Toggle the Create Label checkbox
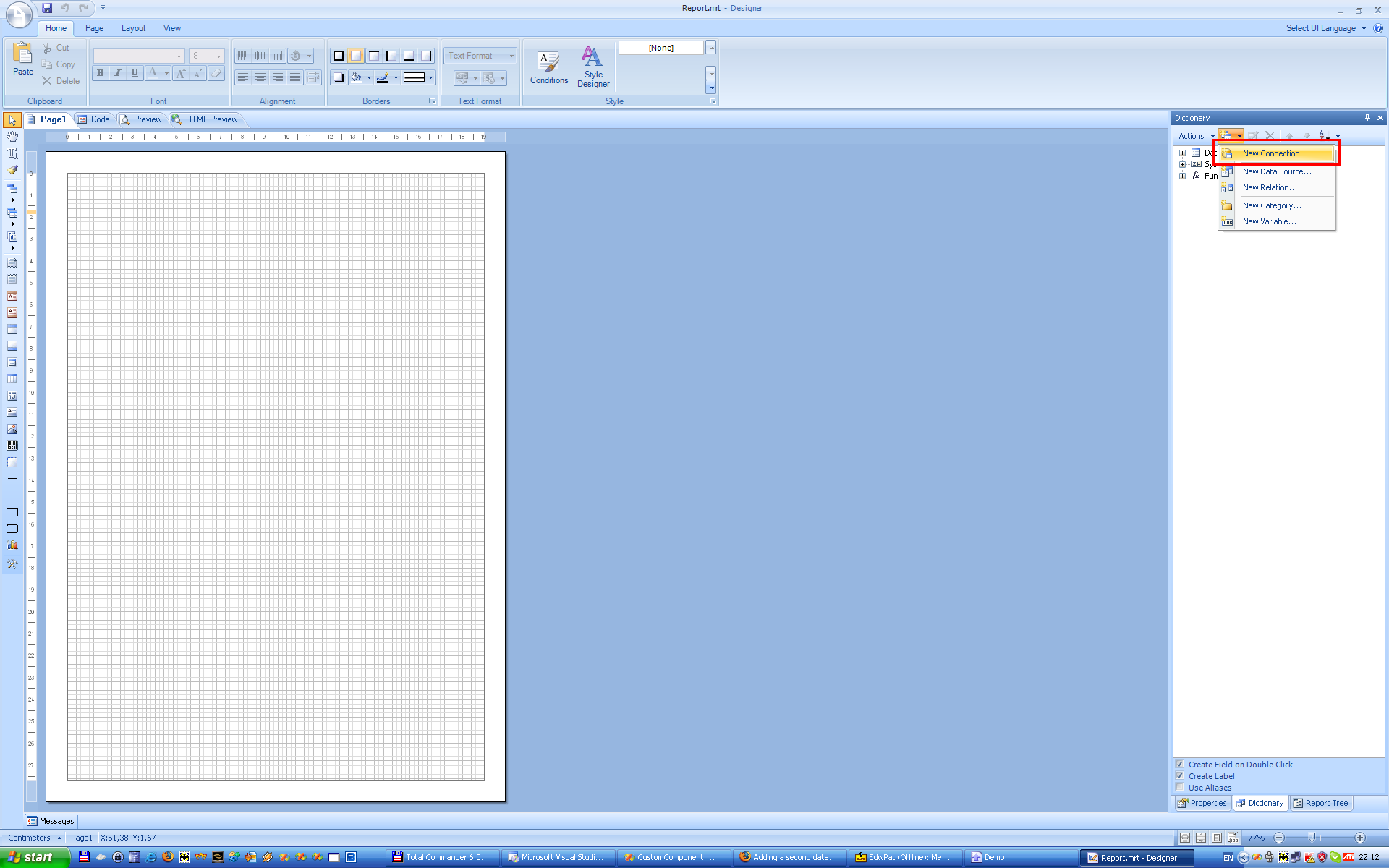 click(x=1180, y=775)
